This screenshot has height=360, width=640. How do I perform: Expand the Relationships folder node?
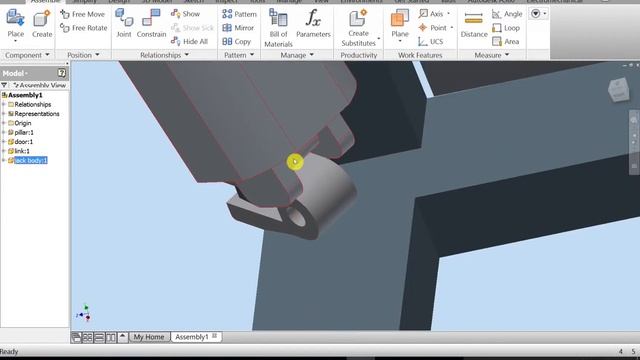click(x=4, y=104)
